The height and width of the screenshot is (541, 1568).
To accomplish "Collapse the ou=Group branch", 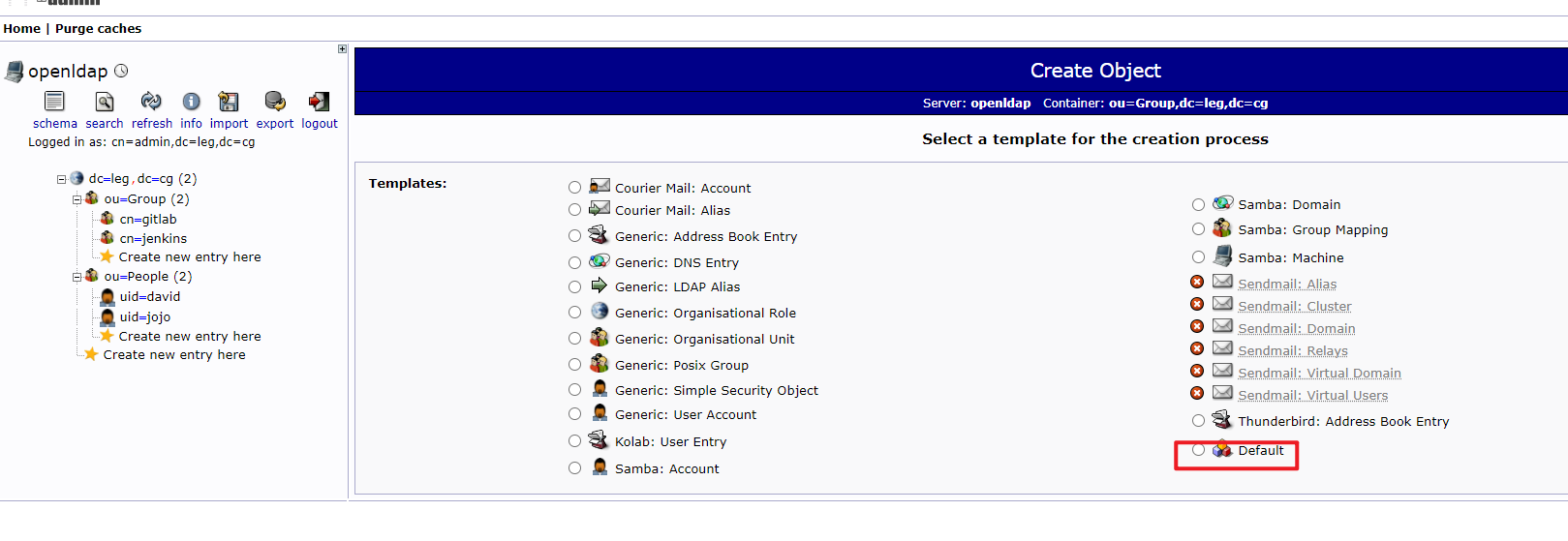I will coord(77,199).
